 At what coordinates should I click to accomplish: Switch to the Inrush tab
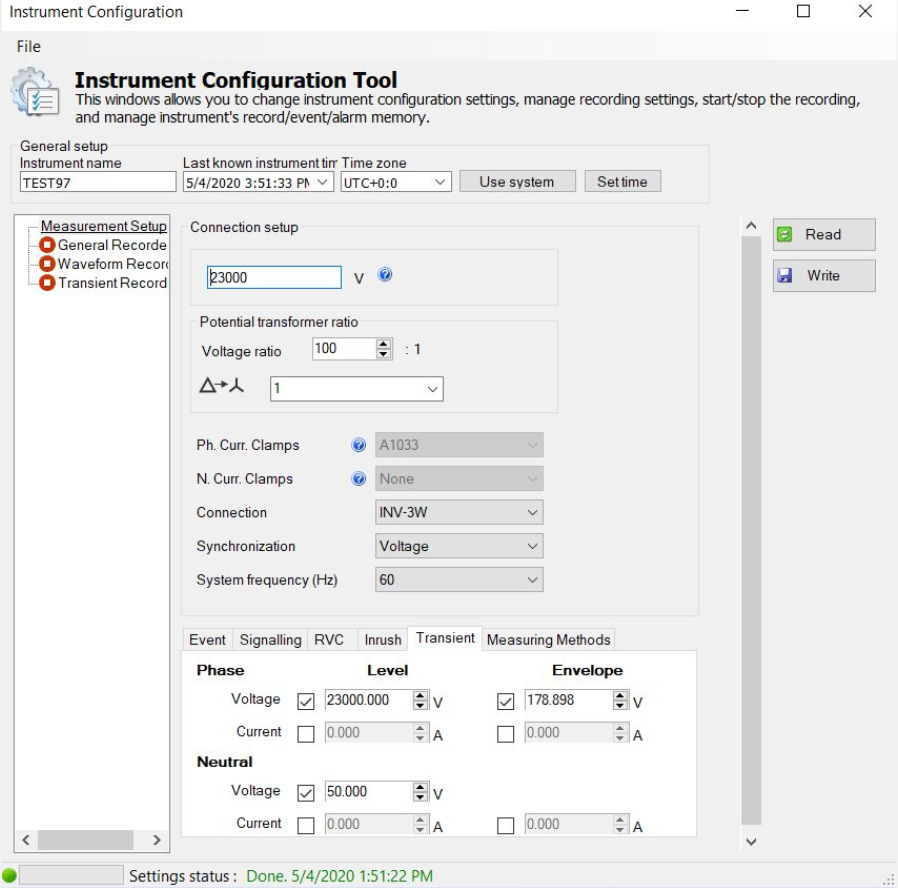pyautogui.click(x=382, y=640)
